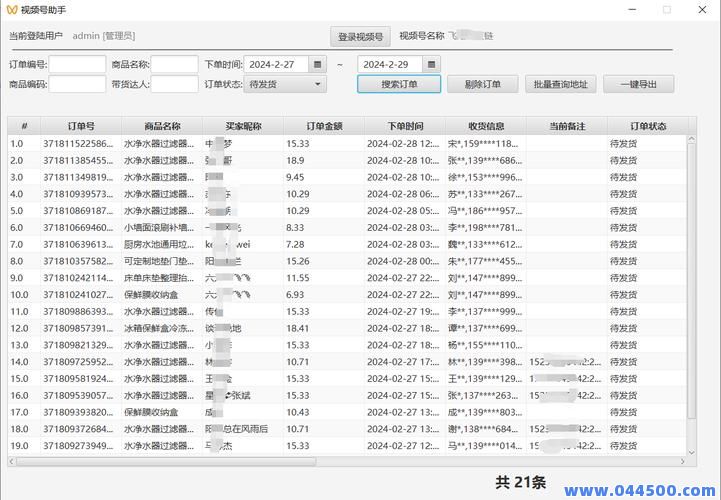Click buyer nickname ending 张斌

tap(228, 396)
